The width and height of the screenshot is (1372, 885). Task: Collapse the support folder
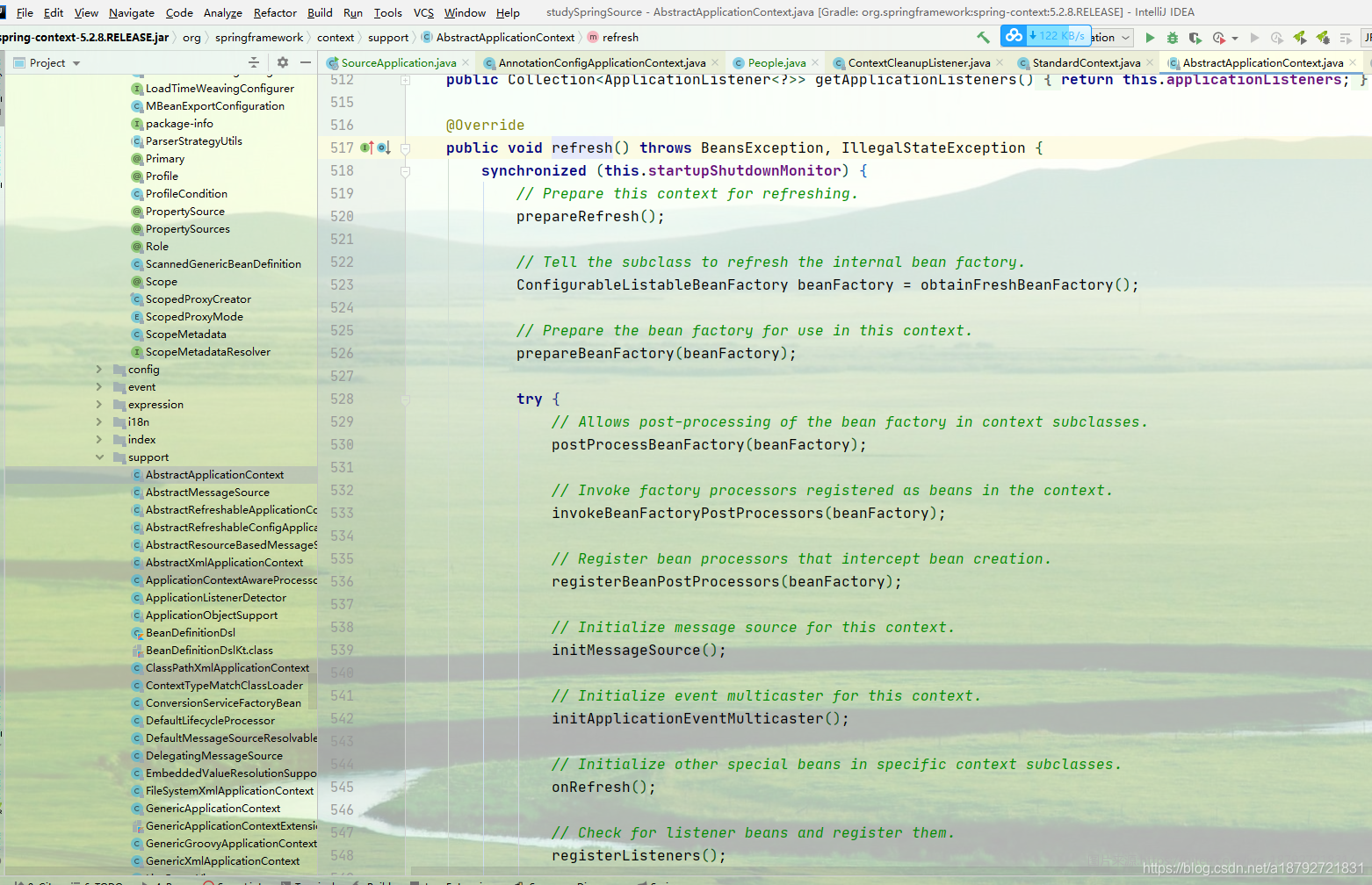click(x=99, y=457)
